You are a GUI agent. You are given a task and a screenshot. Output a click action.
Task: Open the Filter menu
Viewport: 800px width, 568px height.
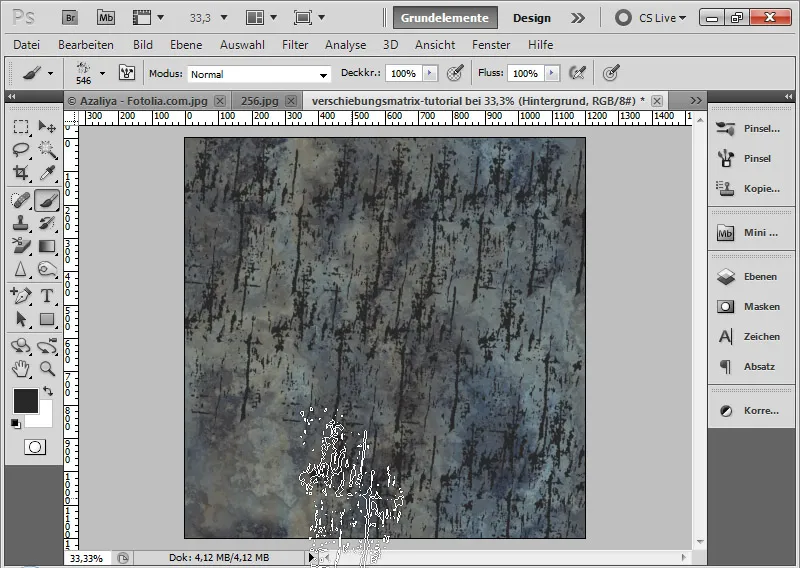(x=295, y=45)
